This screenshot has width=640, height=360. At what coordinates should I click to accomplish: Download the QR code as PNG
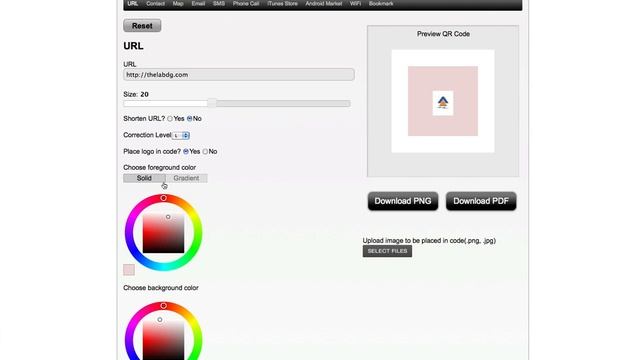coord(403,201)
